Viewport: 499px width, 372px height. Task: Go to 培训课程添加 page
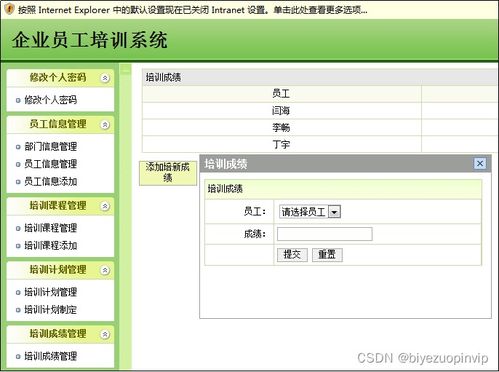click(x=51, y=246)
